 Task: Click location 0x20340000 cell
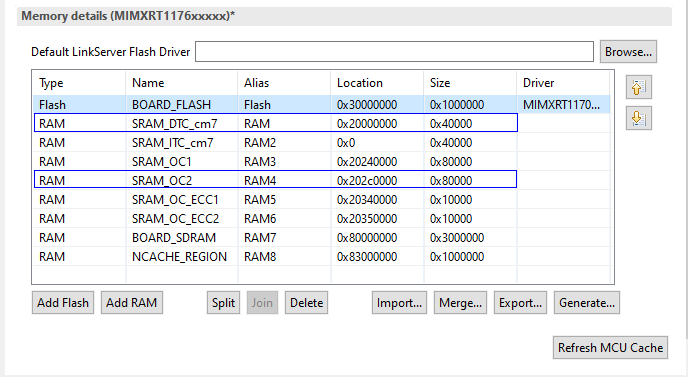tap(367, 200)
